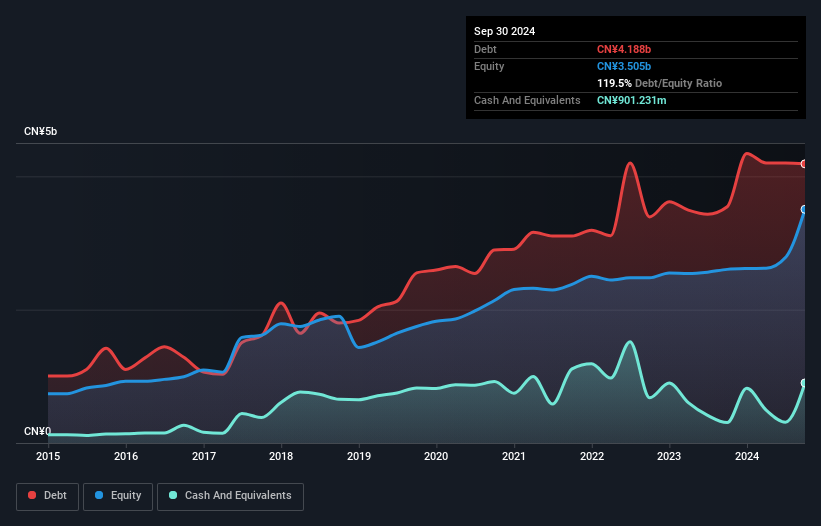Toggle the Debt series legend button
This screenshot has width=821, height=526.
[48, 496]
